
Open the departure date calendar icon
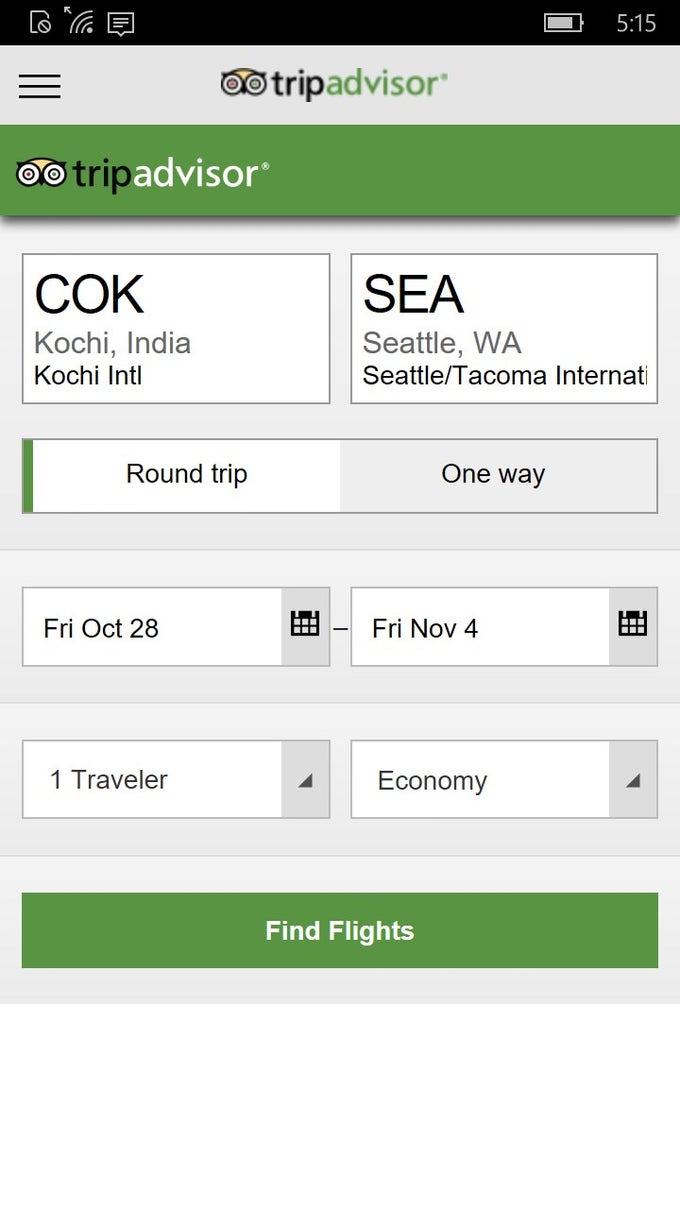[305, 626]
